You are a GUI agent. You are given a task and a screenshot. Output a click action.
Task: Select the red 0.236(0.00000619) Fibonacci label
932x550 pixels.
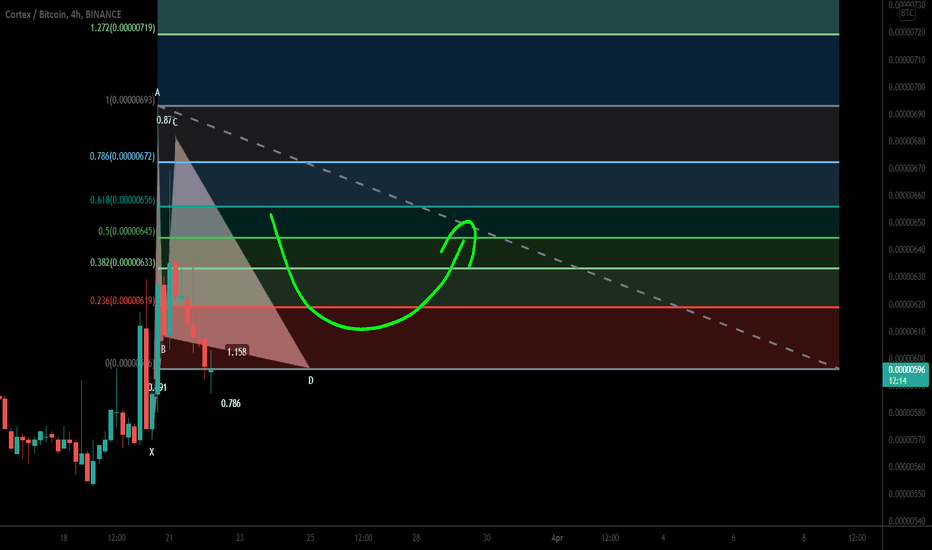pyautogui.click(x=122, y=301)
